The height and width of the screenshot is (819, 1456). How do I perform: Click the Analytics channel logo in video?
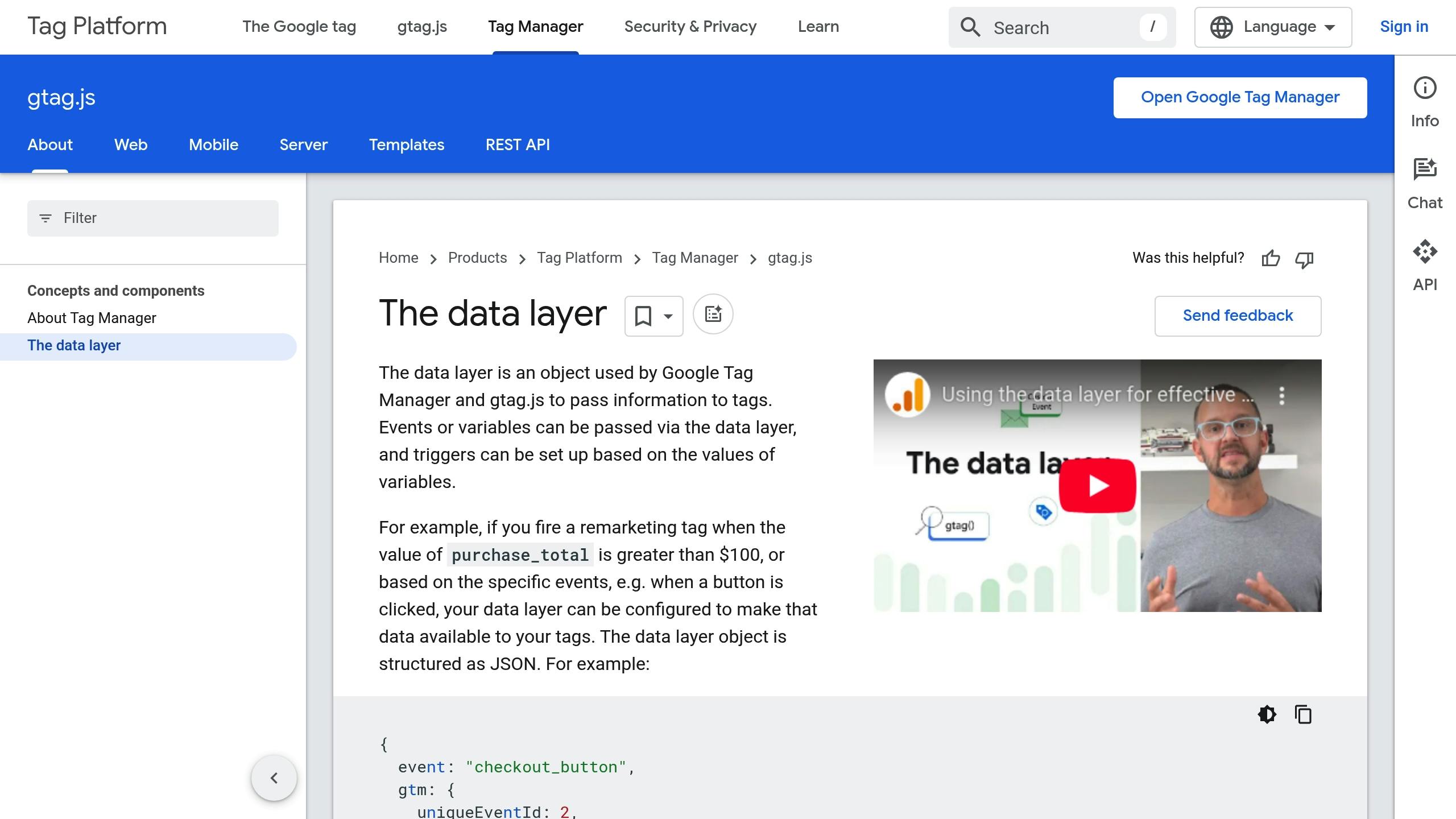(x=907, y=395)
